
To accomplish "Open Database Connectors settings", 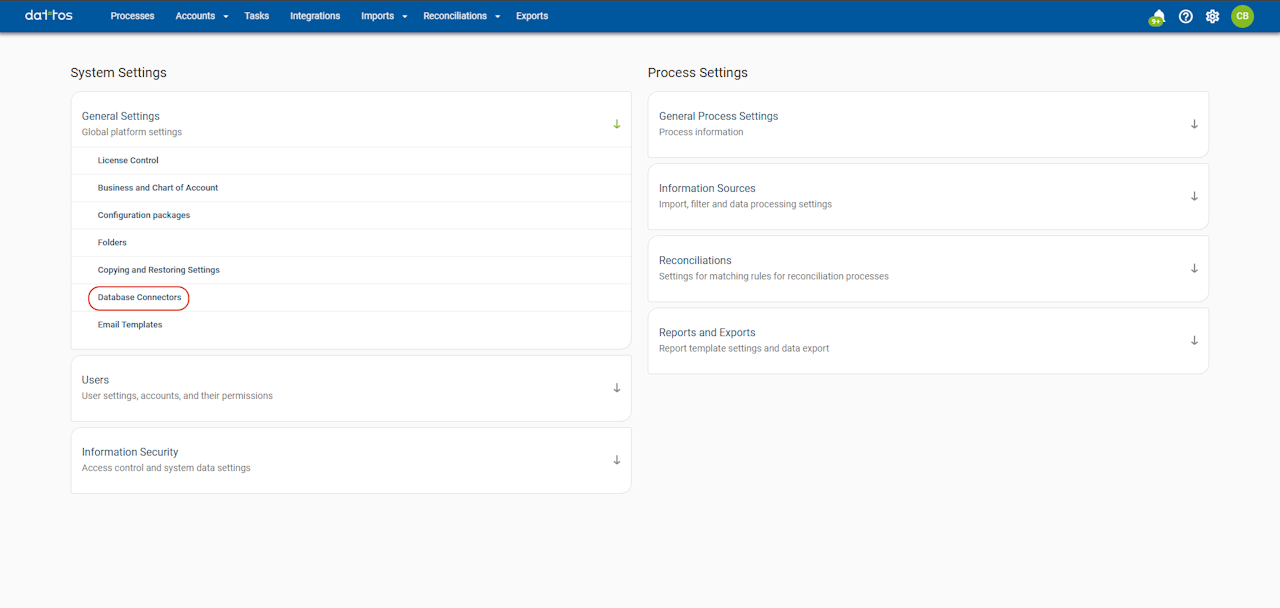I will (140, 298).
